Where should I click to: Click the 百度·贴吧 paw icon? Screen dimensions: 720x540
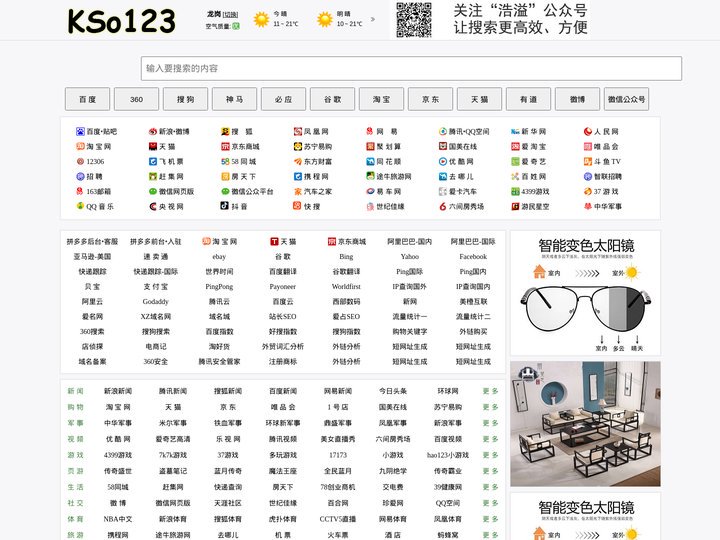click(80, 131)
